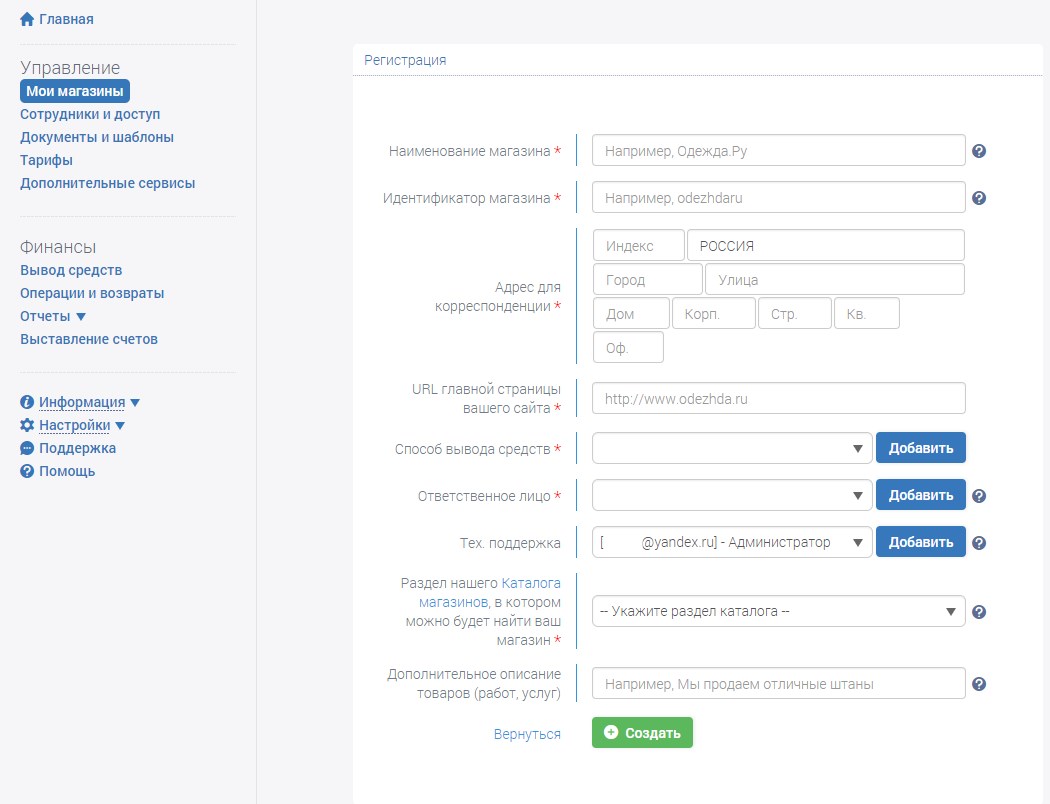Open the Ответственное лицо dropdown

732,495
